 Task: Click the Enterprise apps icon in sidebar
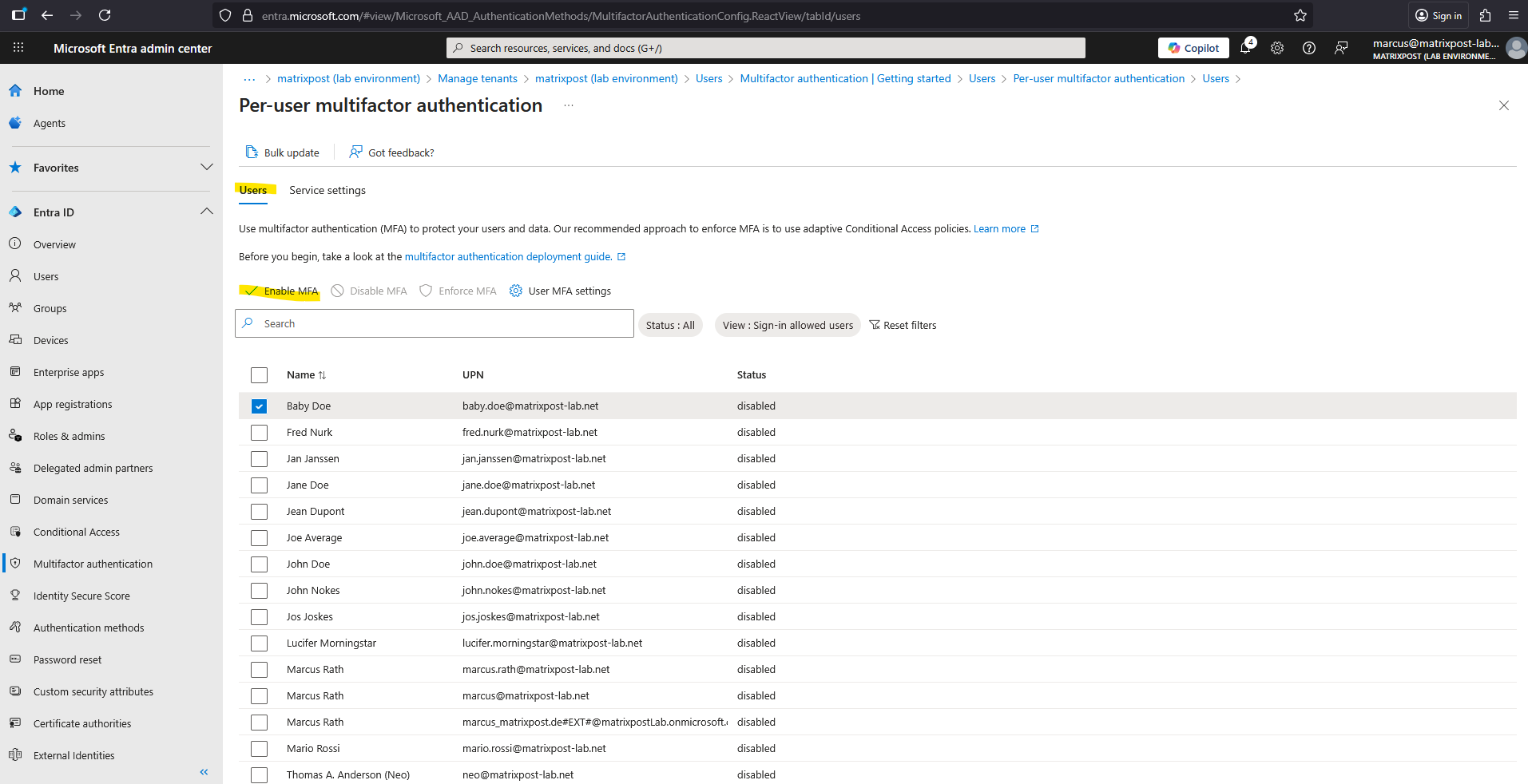15,372
